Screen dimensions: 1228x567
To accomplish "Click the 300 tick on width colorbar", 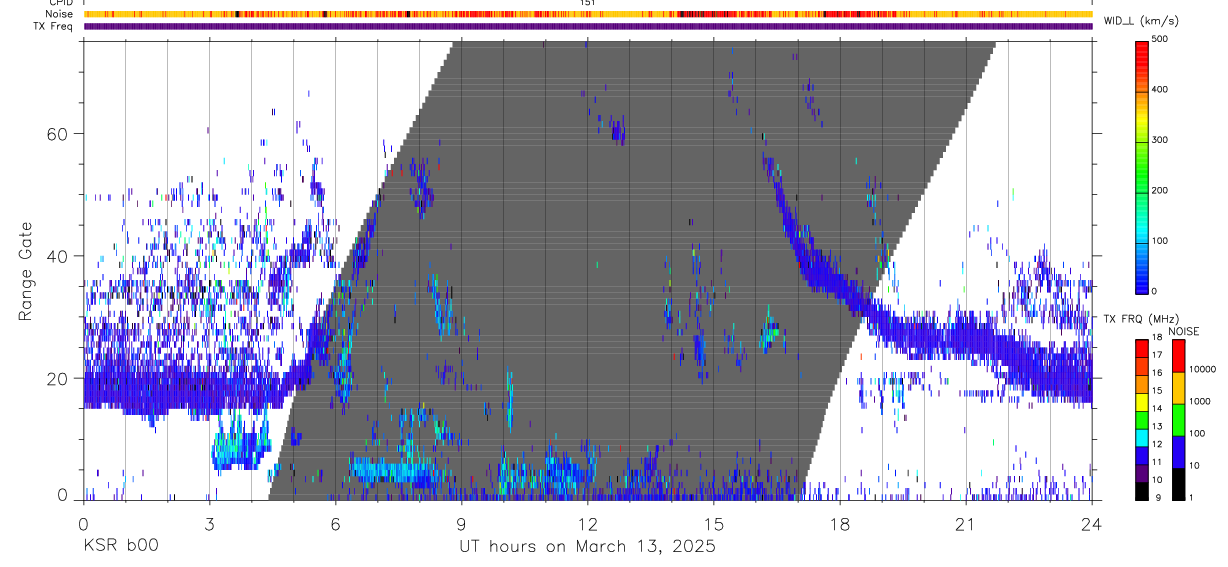I will click(1161, 140).
